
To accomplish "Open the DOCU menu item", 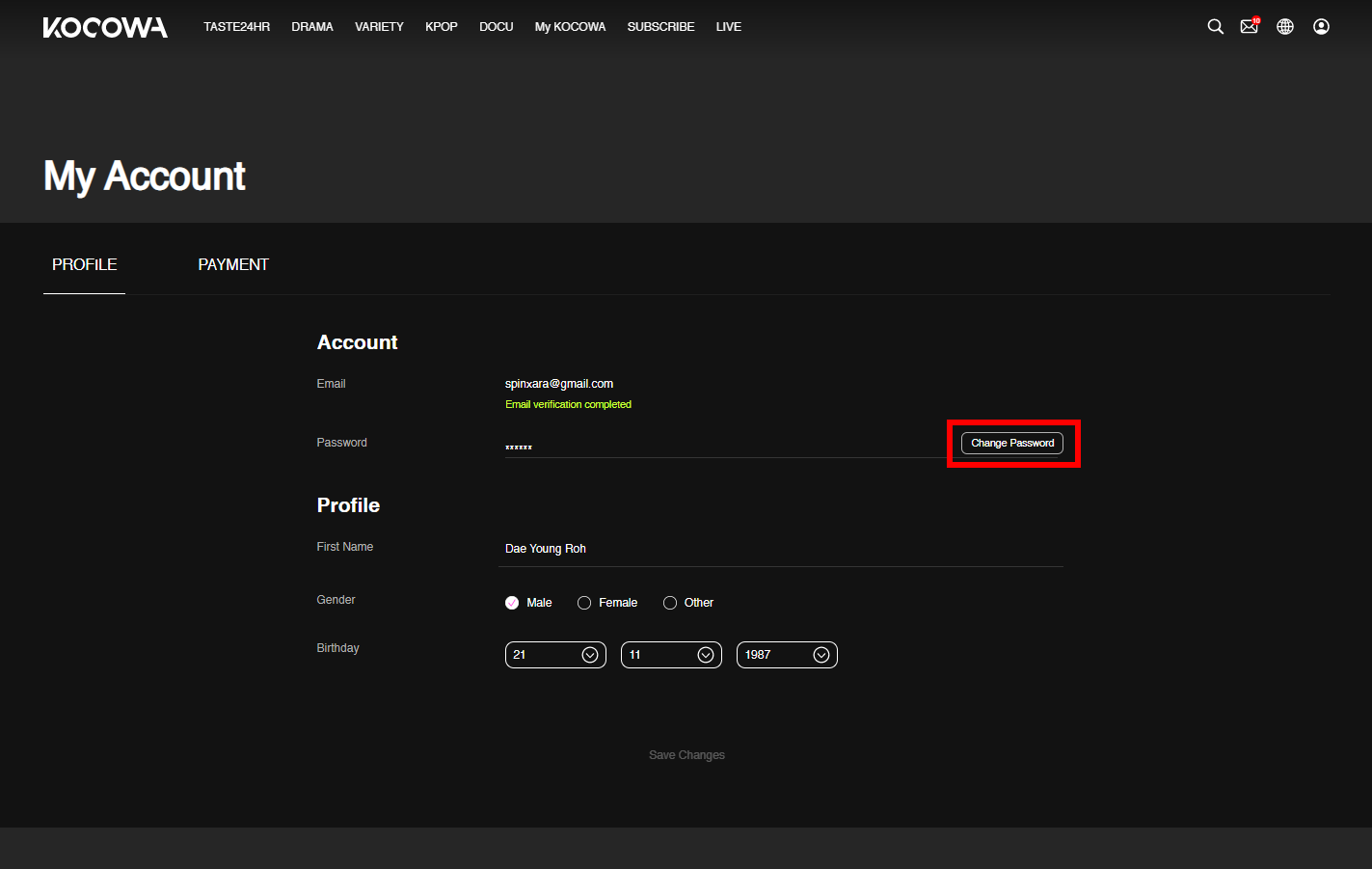I will tap(497, 27).
